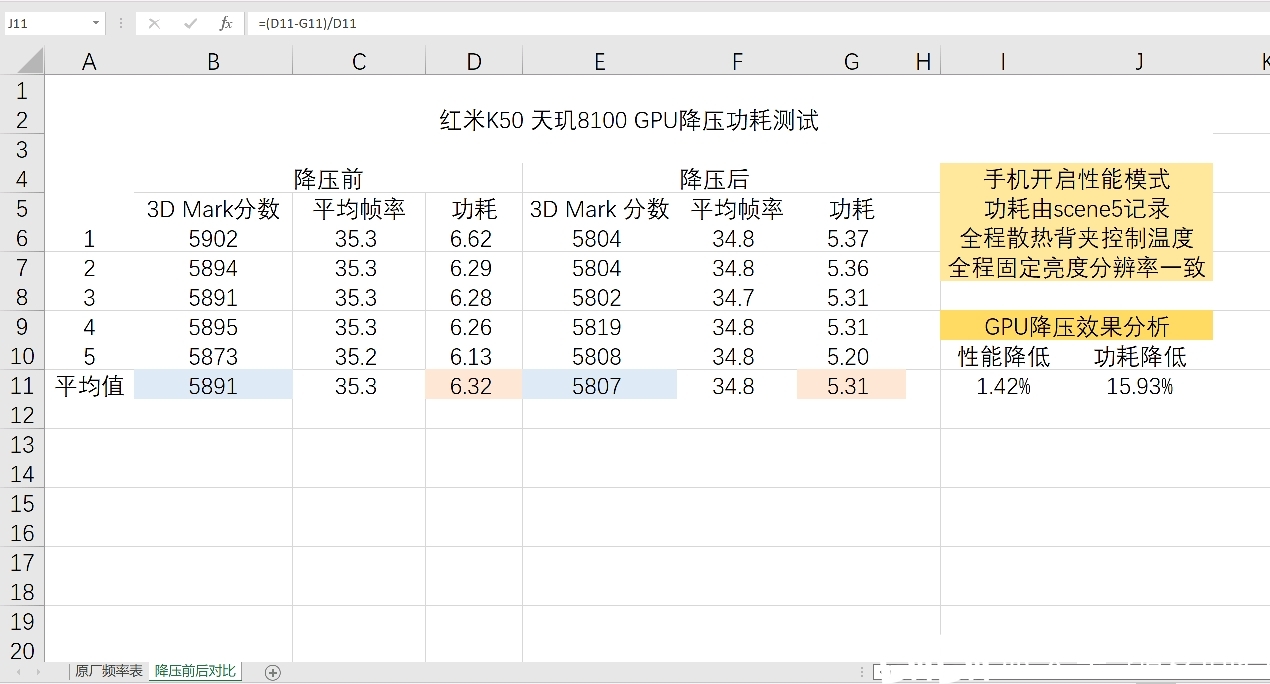The height and width of the screenshot is (684, 1270).
Task: Click the 性能降低 label cell
Action: pos(1003,356)
